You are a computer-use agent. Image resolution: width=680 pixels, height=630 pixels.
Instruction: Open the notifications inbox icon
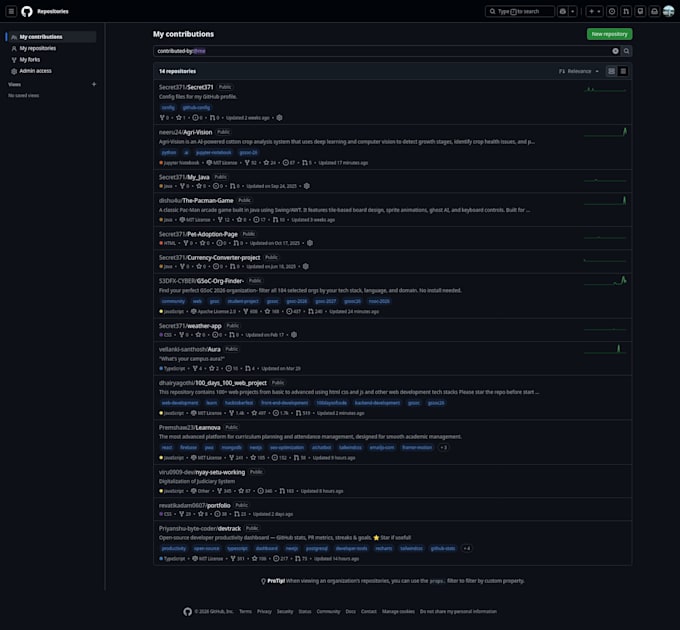click(654, 11)
